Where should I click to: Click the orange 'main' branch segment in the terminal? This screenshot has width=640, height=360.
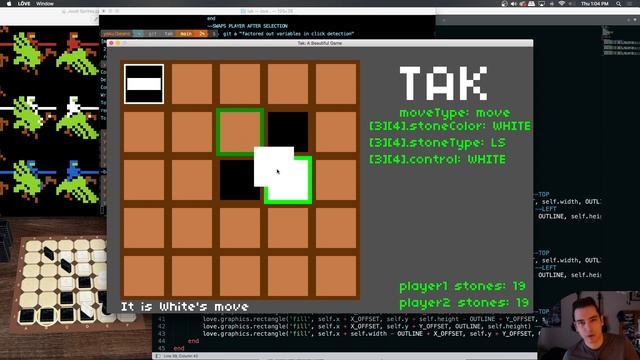[186, 34]
